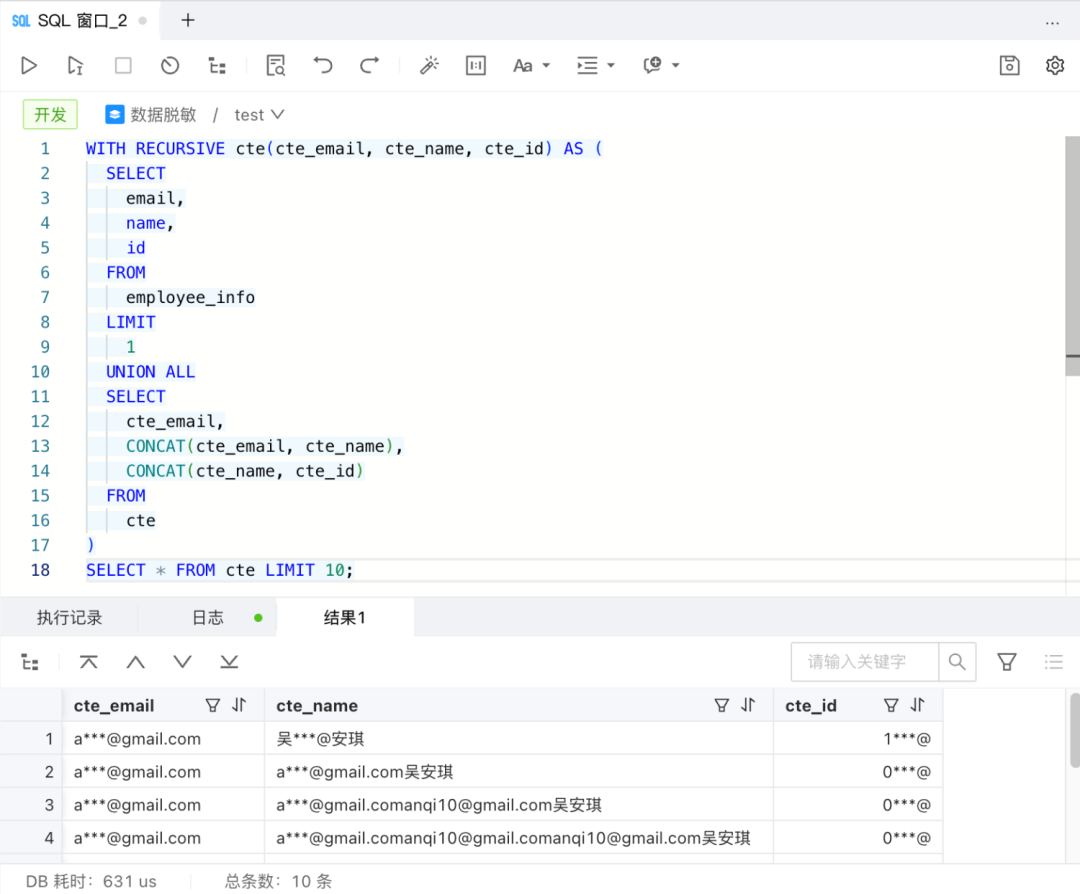The width and height of the screenshot is (1080, 894).
Task: Click the 总条数 10 条 status text
Action: [278, 881]
